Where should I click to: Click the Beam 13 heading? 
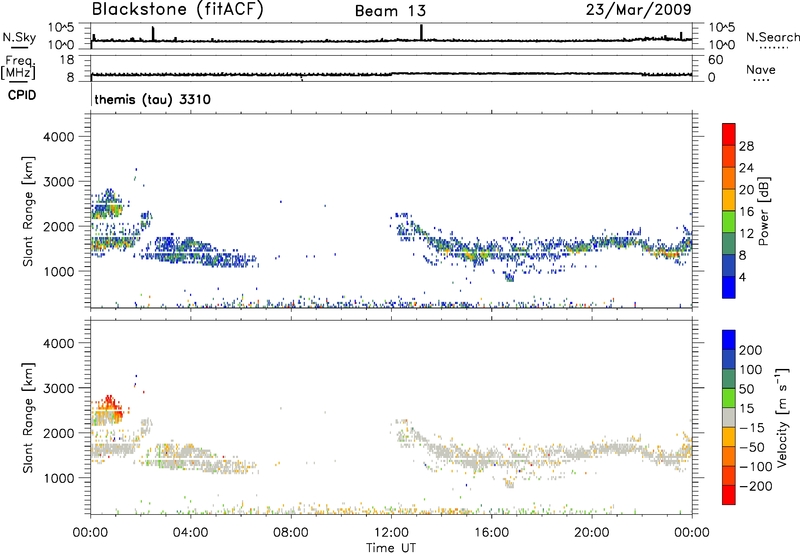tap(390, 11)
